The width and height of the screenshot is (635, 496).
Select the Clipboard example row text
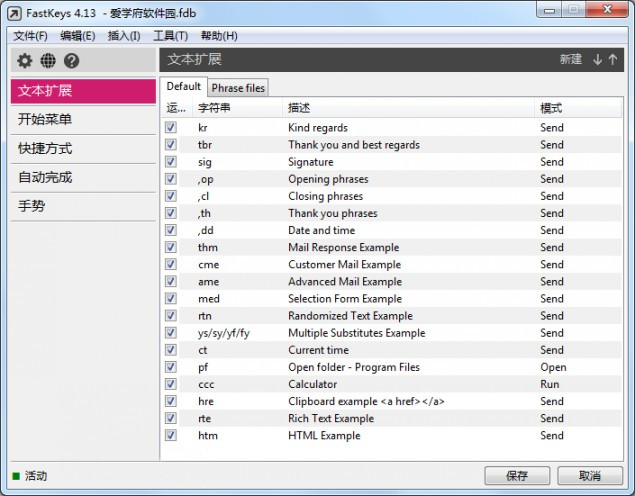point(367,401)
